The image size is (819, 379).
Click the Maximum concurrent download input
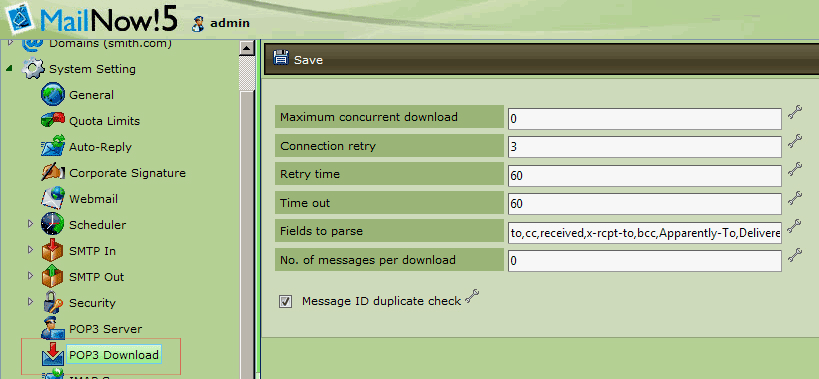pos(645,119)
